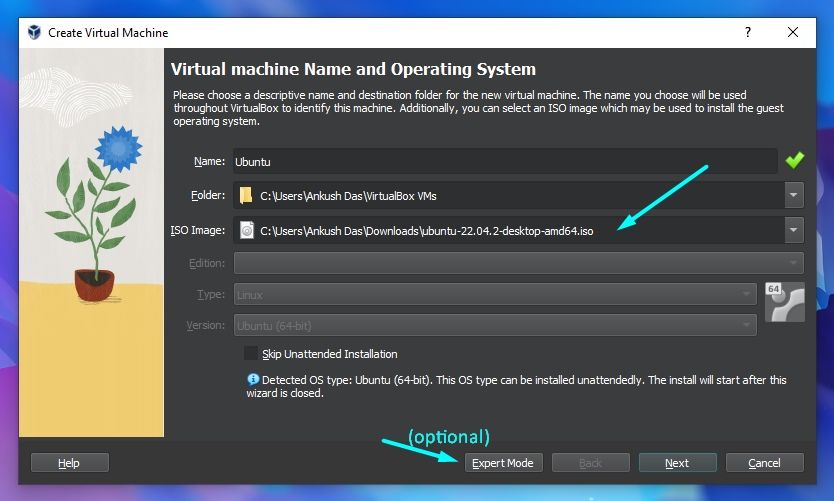Viewport: 834px width, 501px height.
Task: Click the green checkmark next to Name
Action: (795, 160)
